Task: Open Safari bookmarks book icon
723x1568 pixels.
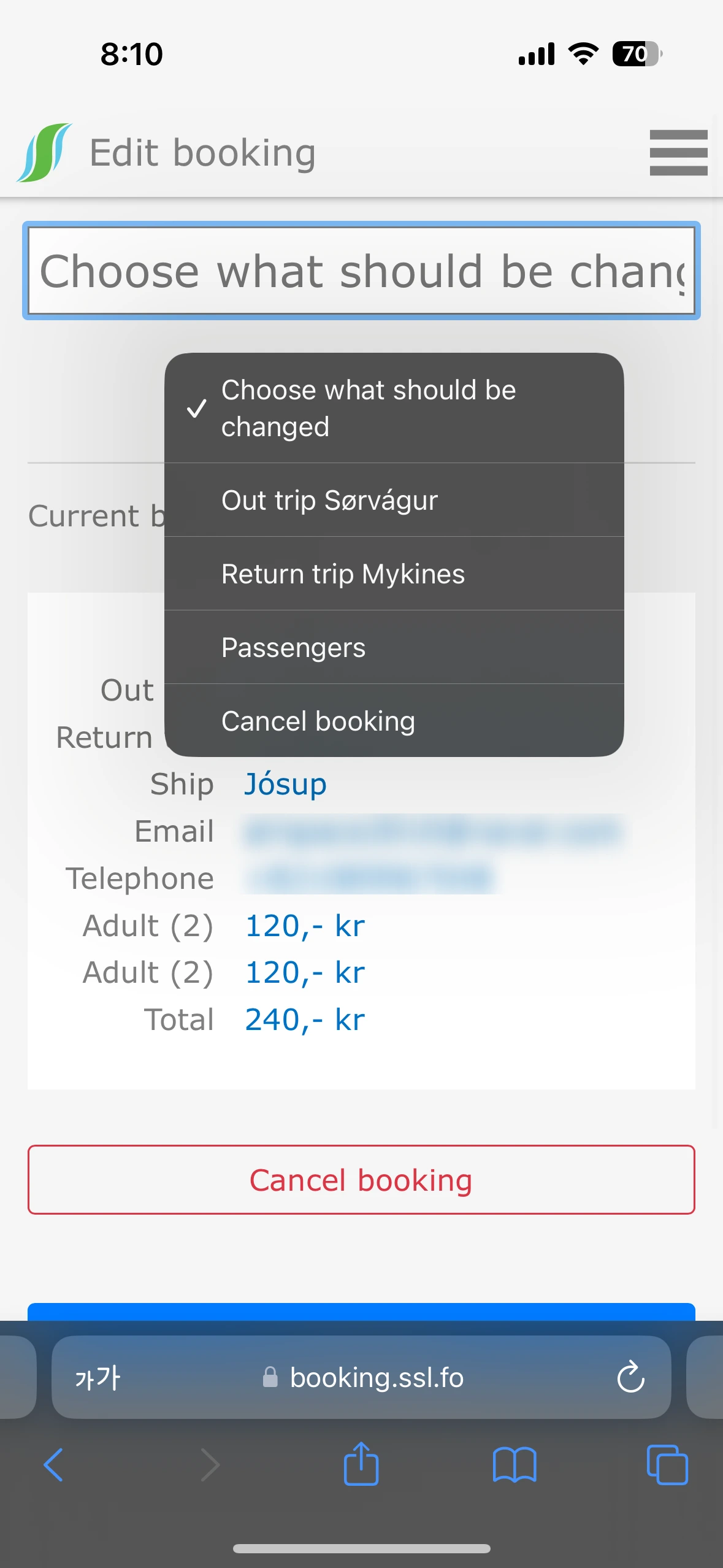Action: click(x=514, y=1464)
